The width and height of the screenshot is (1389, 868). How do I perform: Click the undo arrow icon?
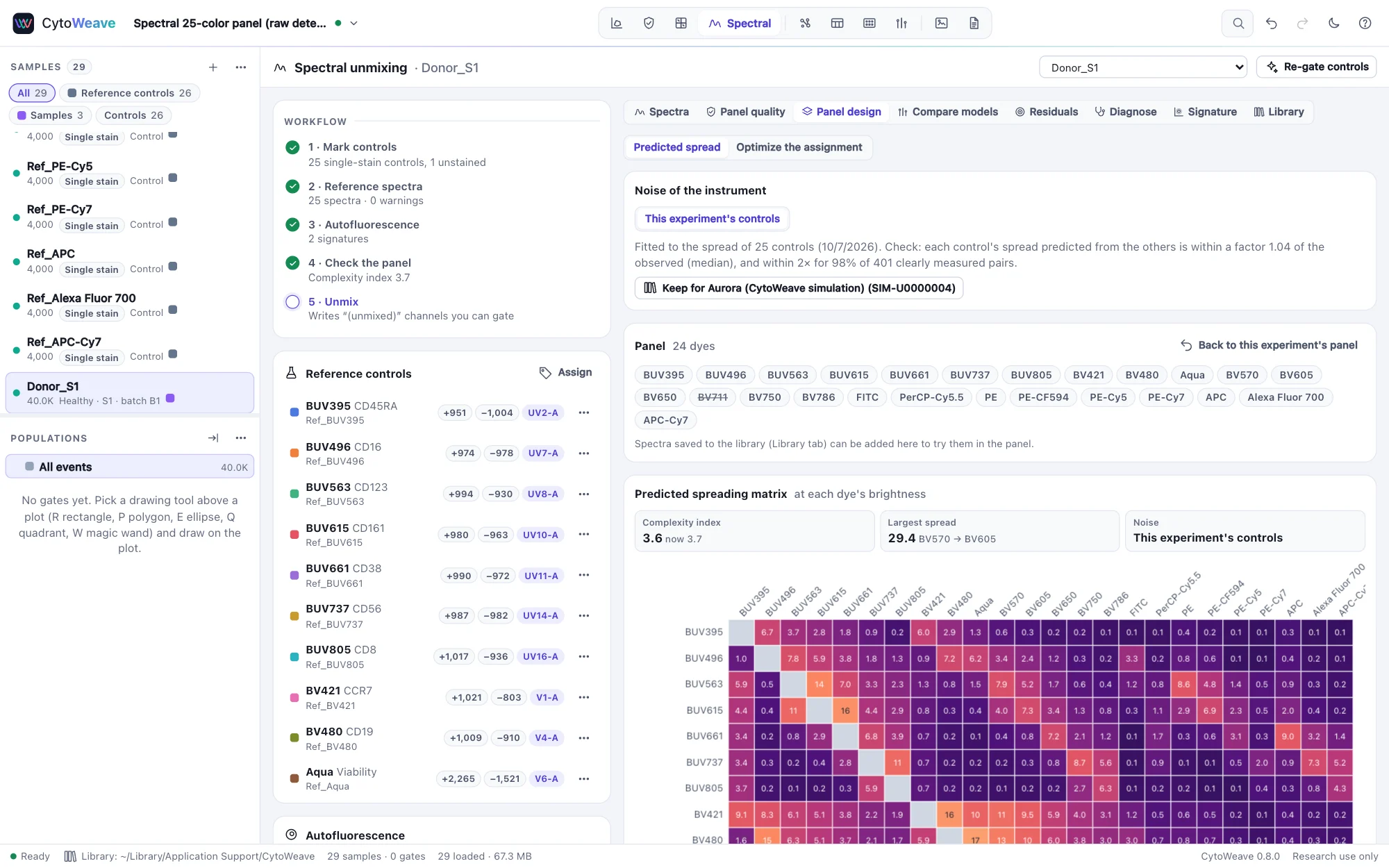(1271, 23)
